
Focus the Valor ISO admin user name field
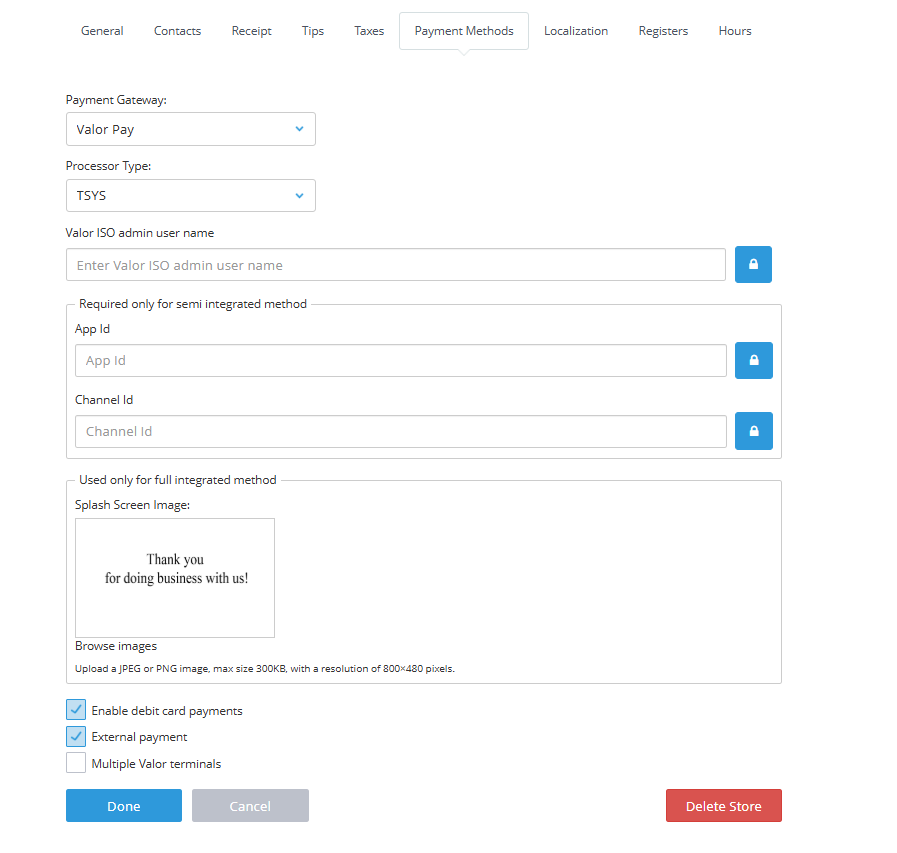point(395,265)
